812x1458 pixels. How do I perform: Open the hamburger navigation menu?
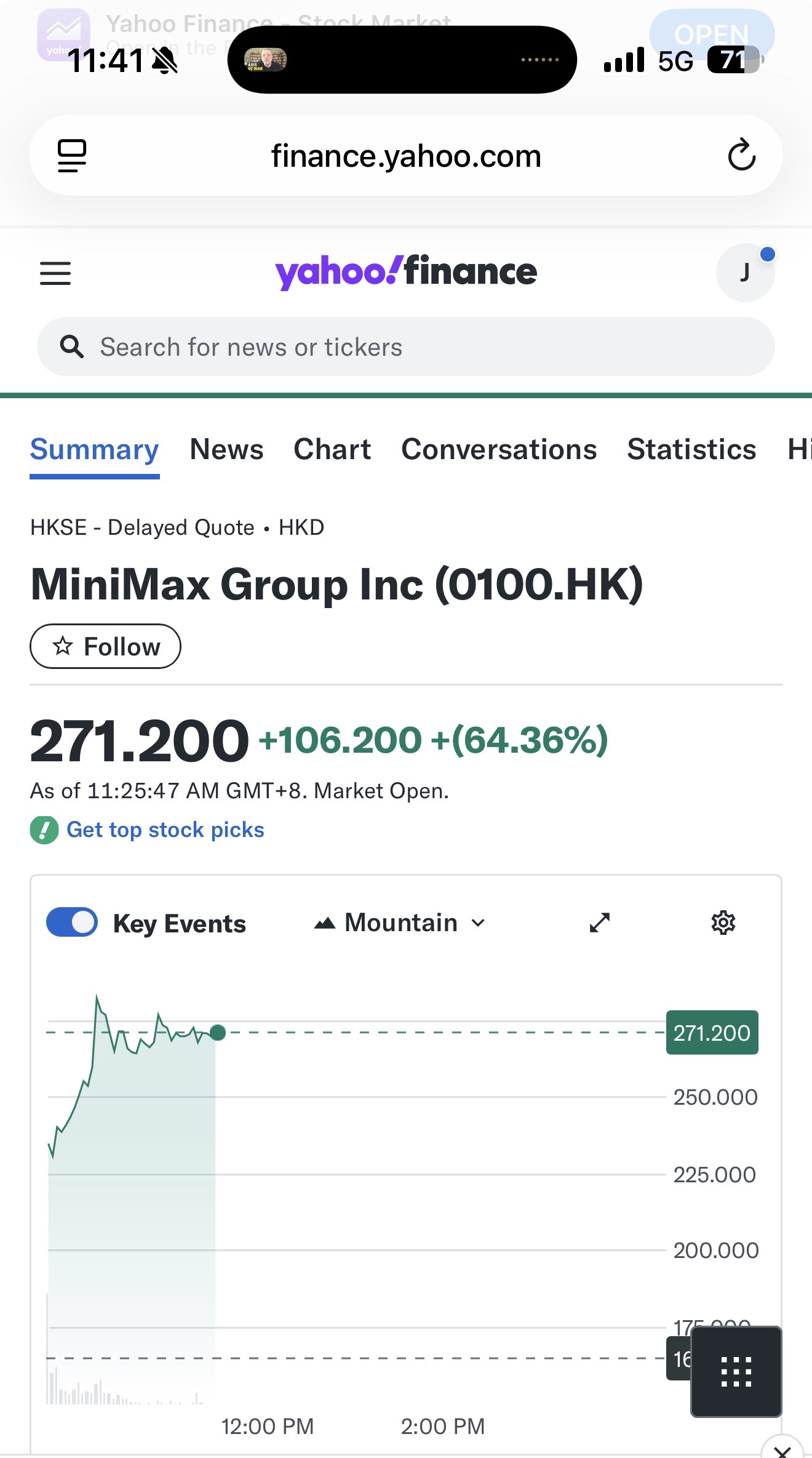[x=55, y=273]
